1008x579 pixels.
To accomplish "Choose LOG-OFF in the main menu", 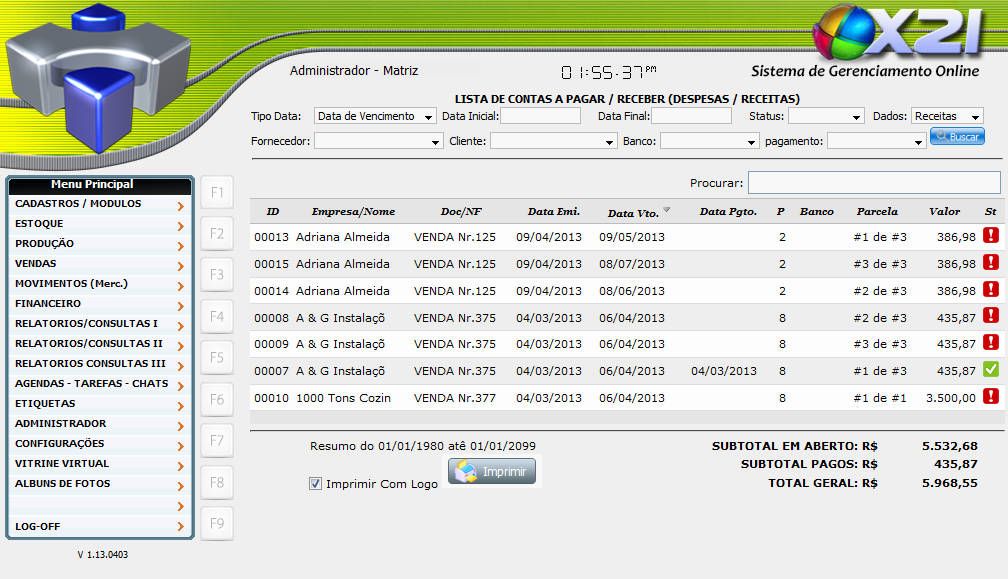I will tap(98, 526).
